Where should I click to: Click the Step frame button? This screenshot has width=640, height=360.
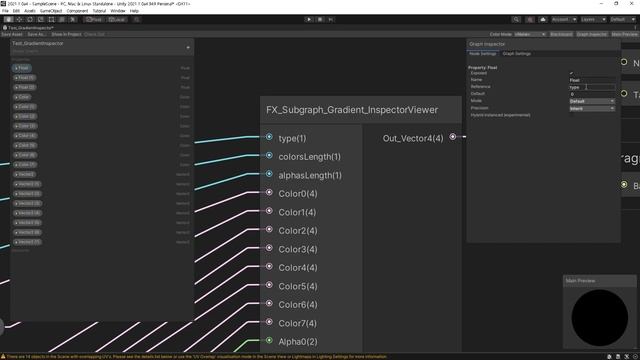331,19
